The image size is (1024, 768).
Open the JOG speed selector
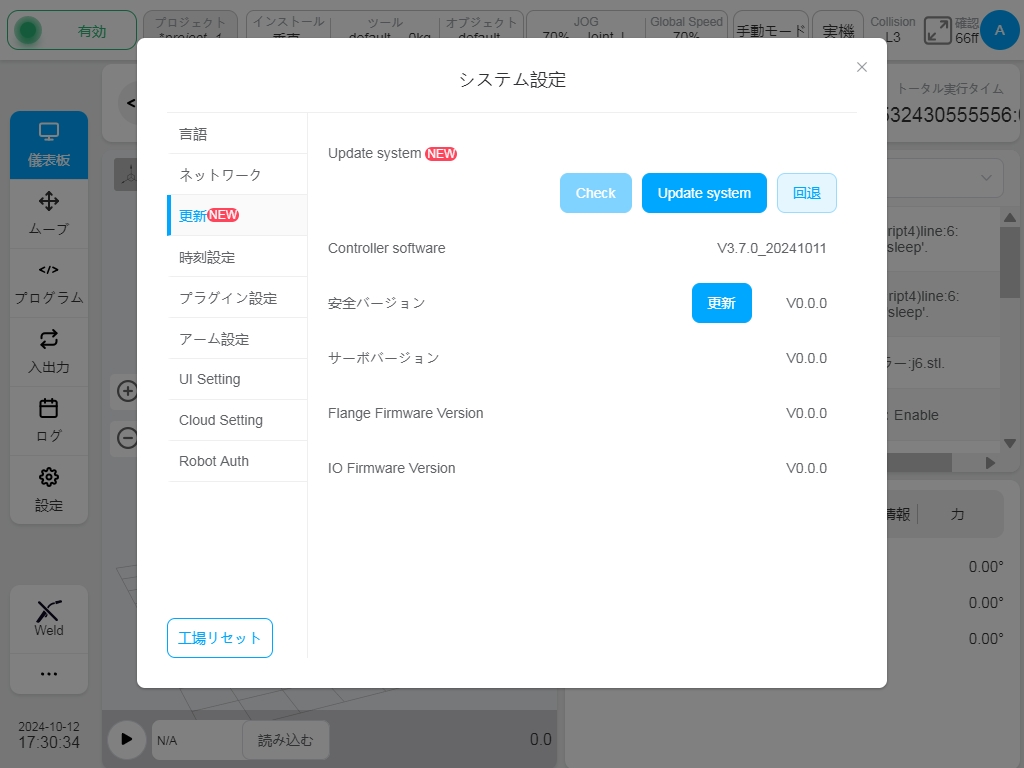point(586,29)
